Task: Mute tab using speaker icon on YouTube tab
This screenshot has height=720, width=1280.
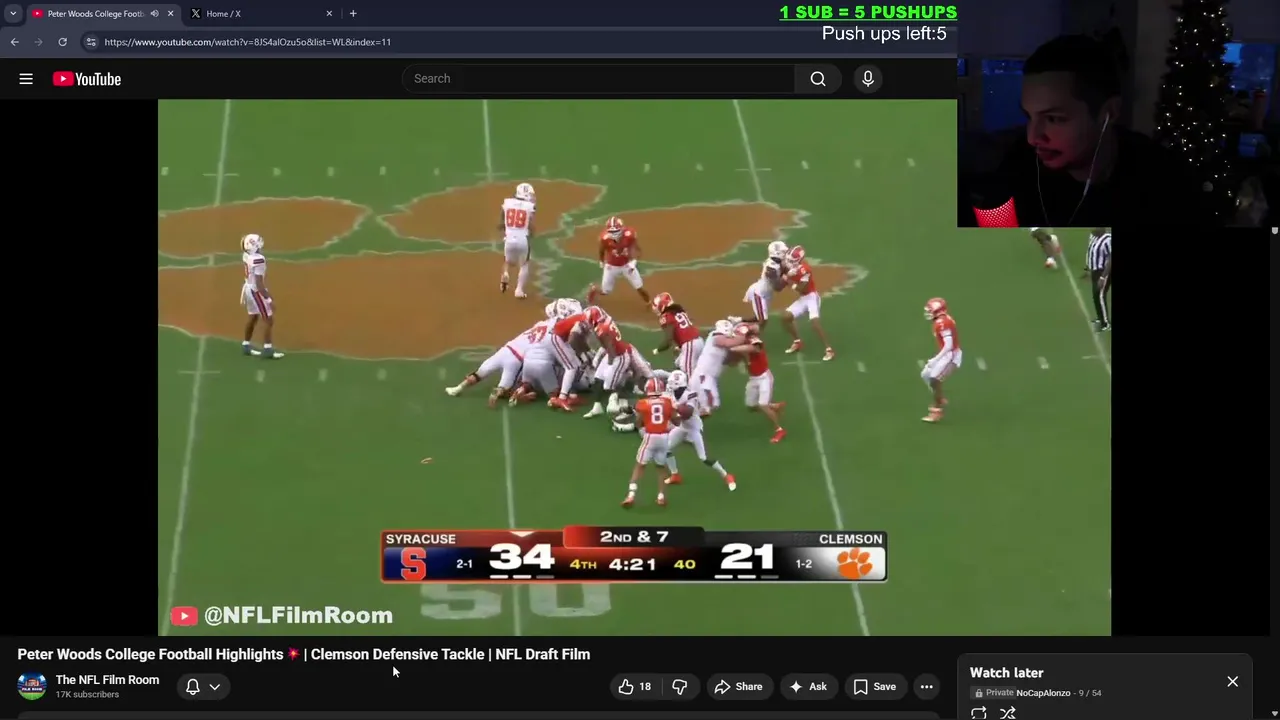Action: pyautogui.click(x=154, y=14)
